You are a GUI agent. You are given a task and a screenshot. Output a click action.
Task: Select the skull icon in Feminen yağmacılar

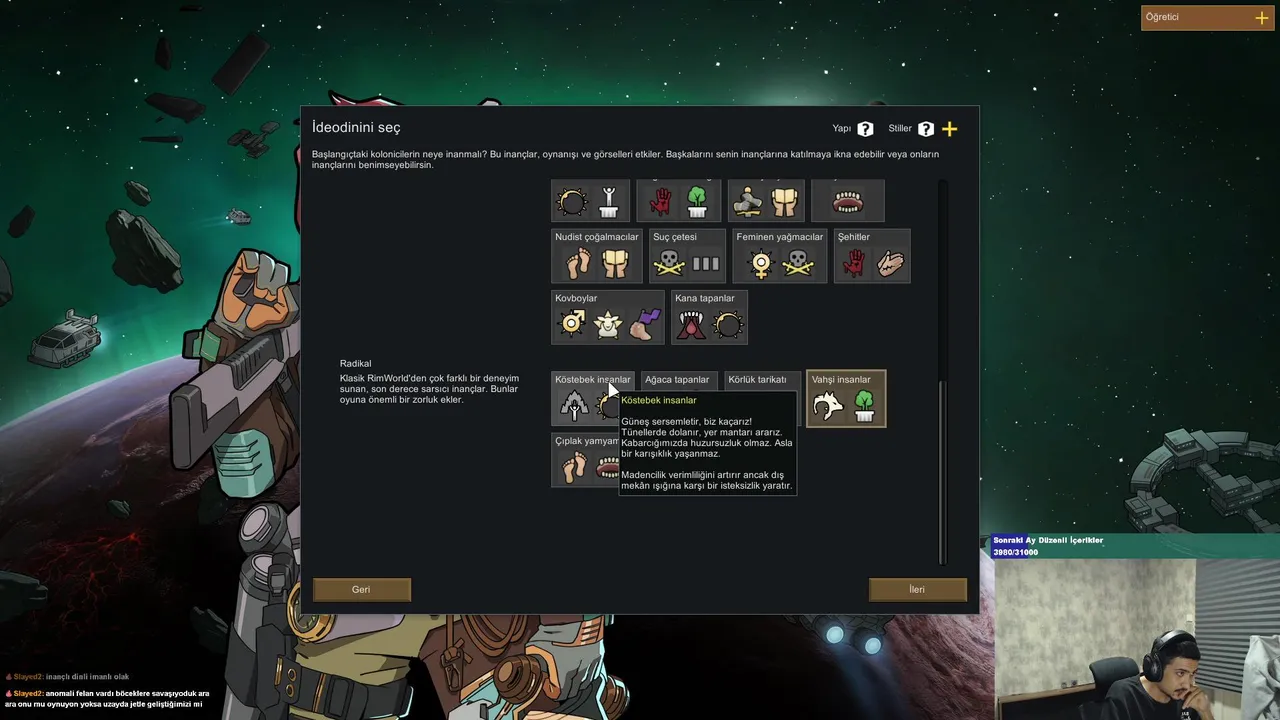coord(798,264)
